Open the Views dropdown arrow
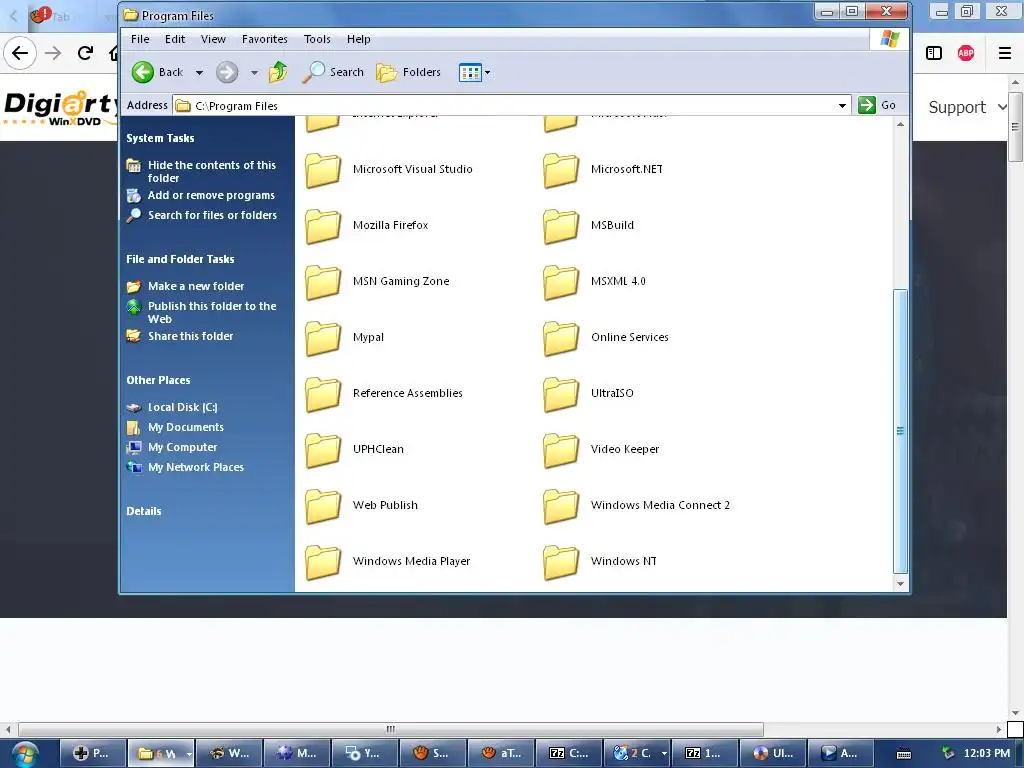Image resolution: width=1024 pixels, height=768 pixels. coord(487,72)
